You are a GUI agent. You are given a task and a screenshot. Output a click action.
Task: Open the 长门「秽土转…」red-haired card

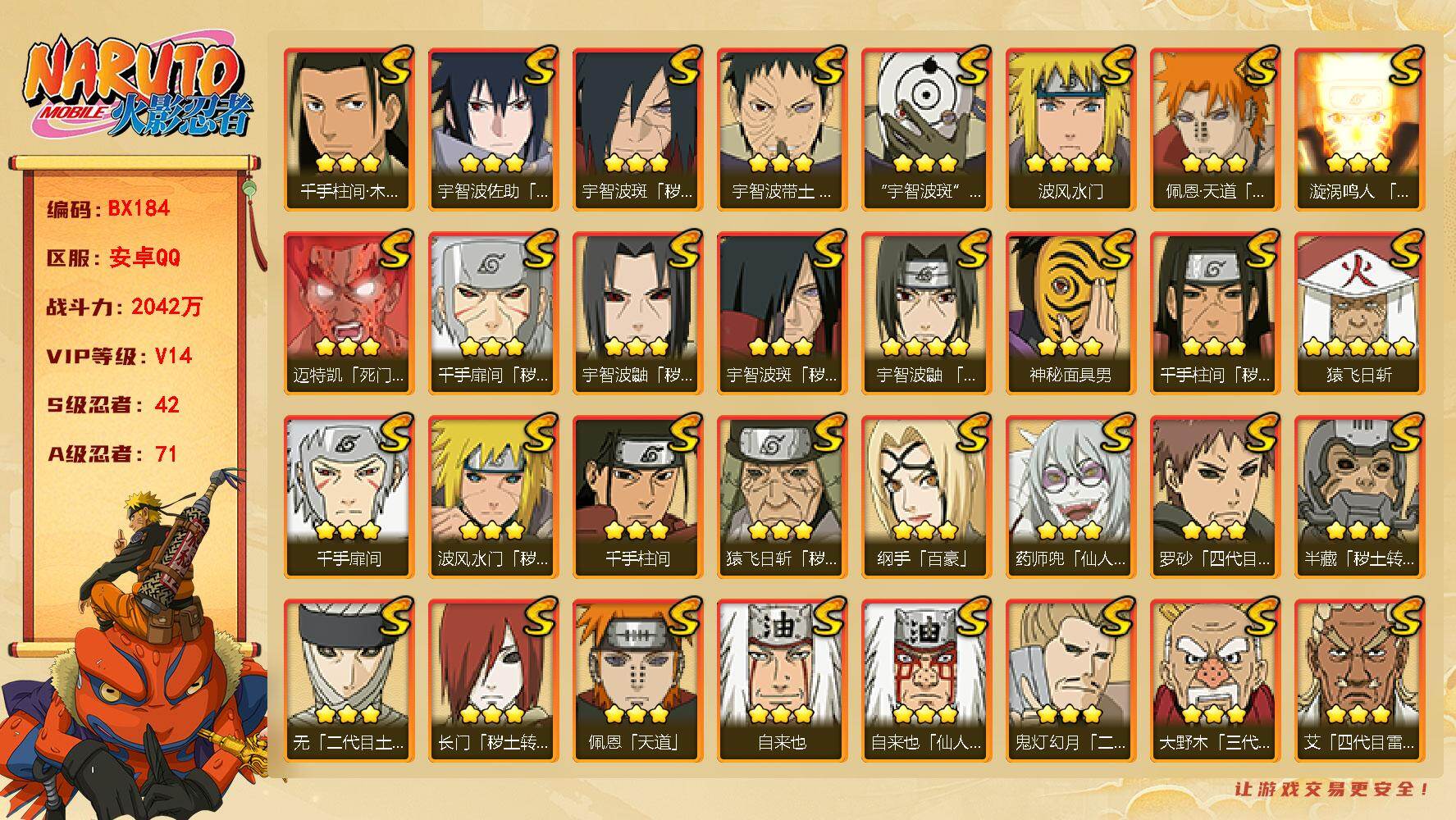tap(493, 680)
